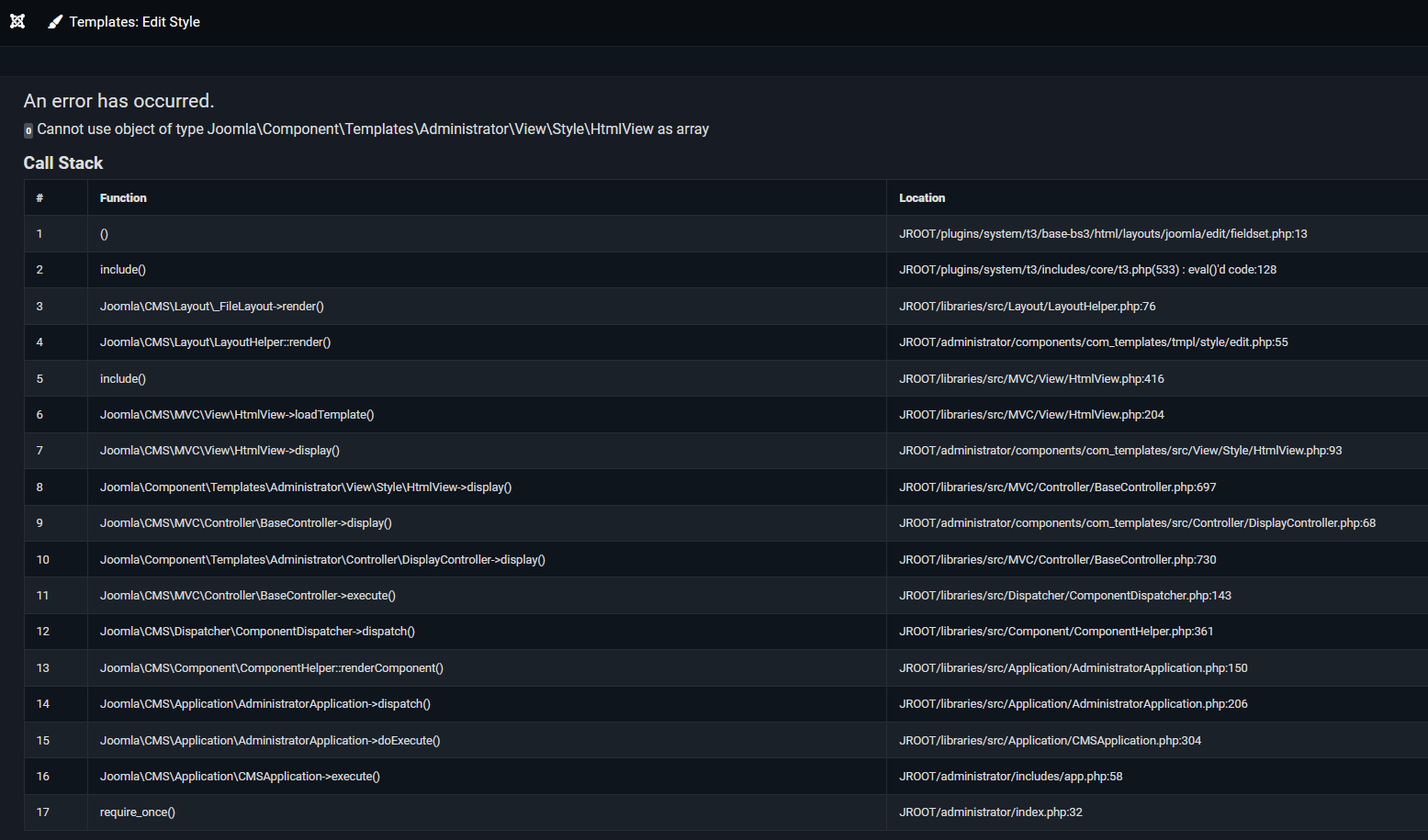Select the require_once() function in row 17
The image size is (1428, 840).
[138, 812]
